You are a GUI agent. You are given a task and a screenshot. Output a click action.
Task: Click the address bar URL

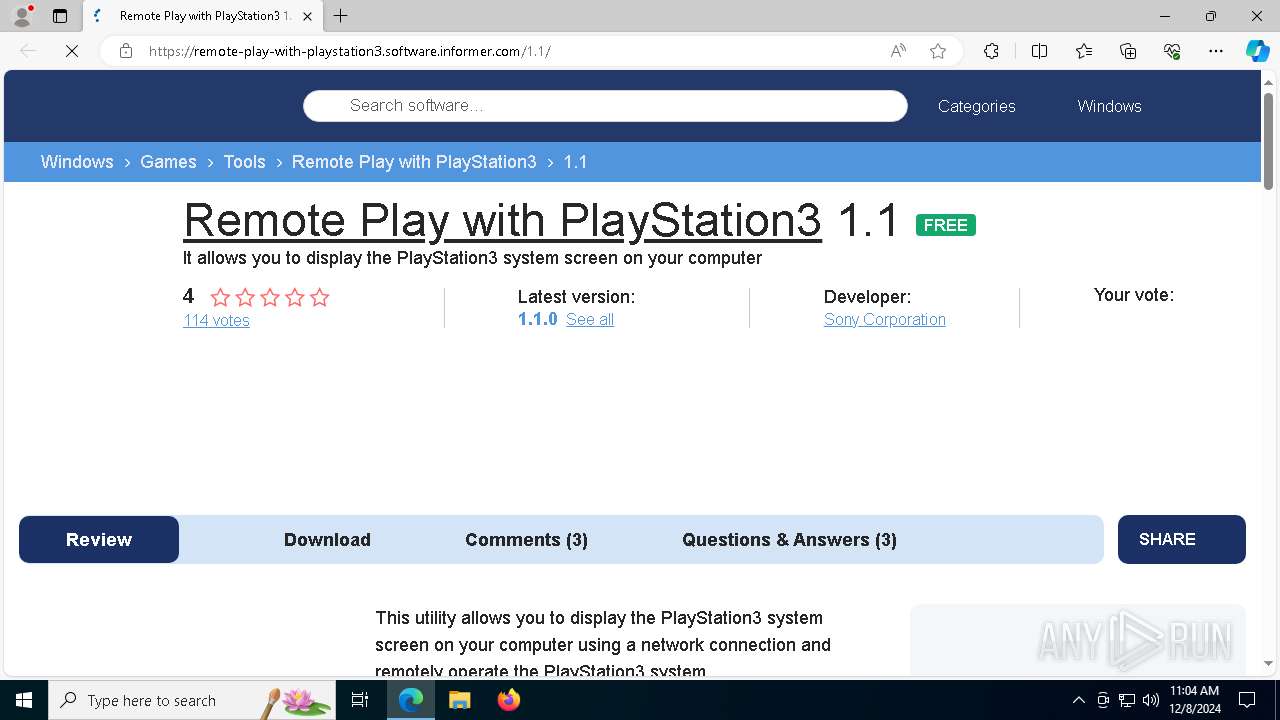349,51
